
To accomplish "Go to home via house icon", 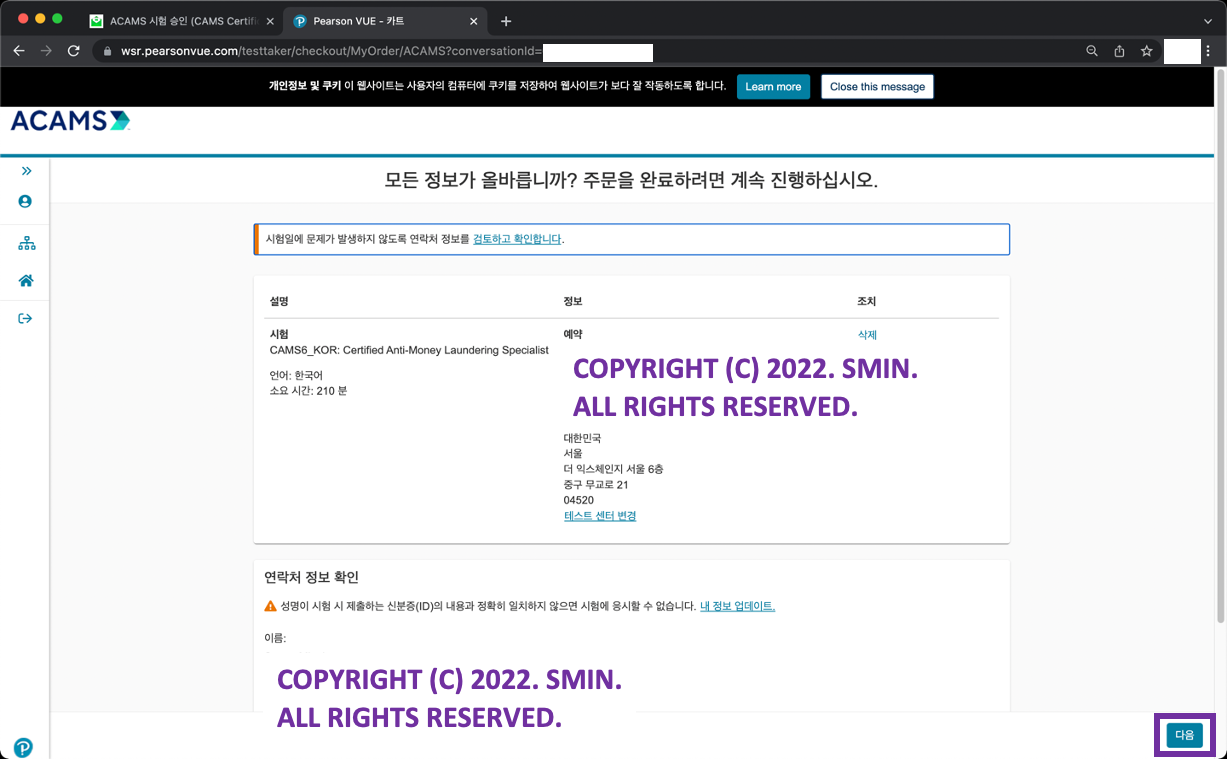I will pyautogui.click(x=26, y=281).
